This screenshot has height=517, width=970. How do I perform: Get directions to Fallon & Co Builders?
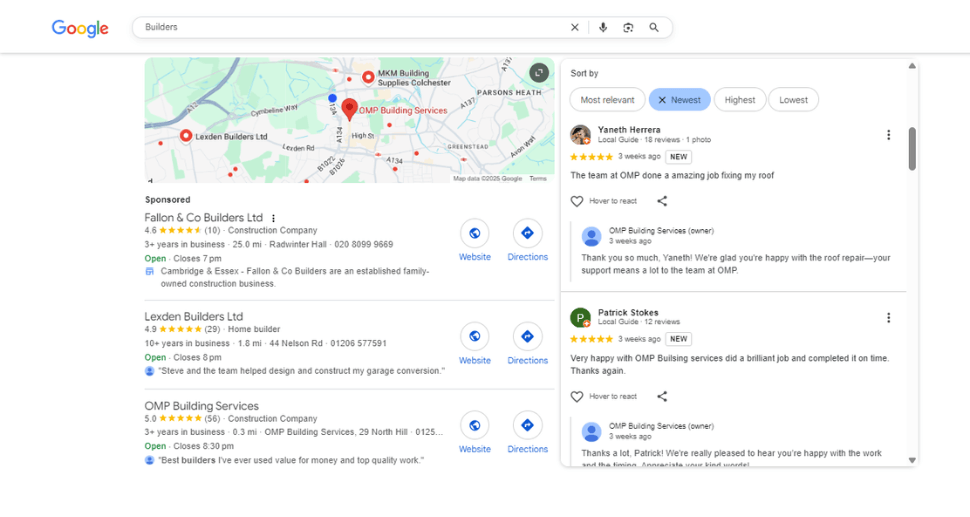(527, 233)
